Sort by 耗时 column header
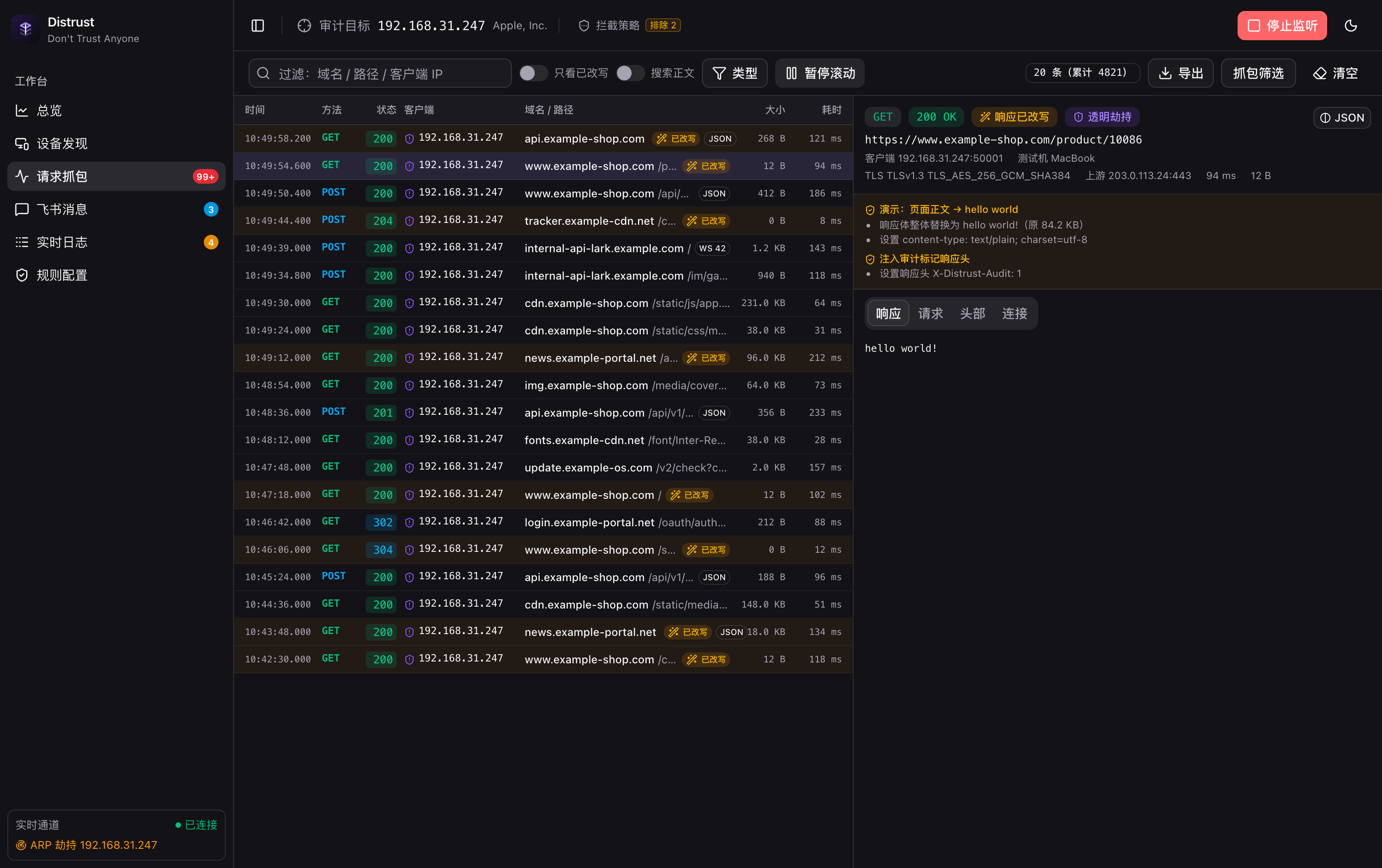The height and width of the screenshot is (868, 1382). (831, 110)
